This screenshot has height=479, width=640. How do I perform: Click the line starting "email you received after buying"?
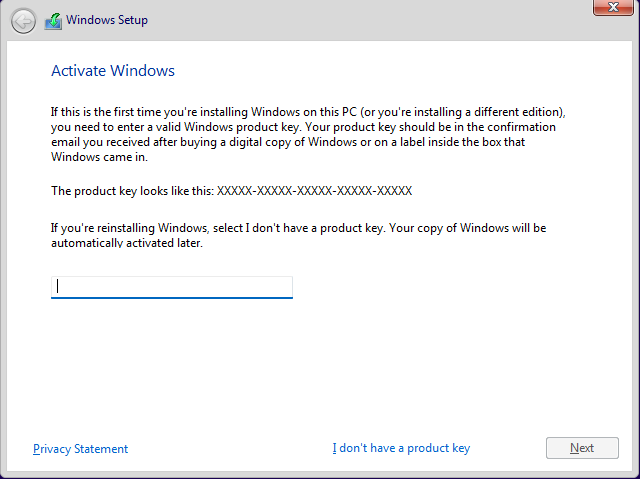pyautogui.click(x=302, y=142)
